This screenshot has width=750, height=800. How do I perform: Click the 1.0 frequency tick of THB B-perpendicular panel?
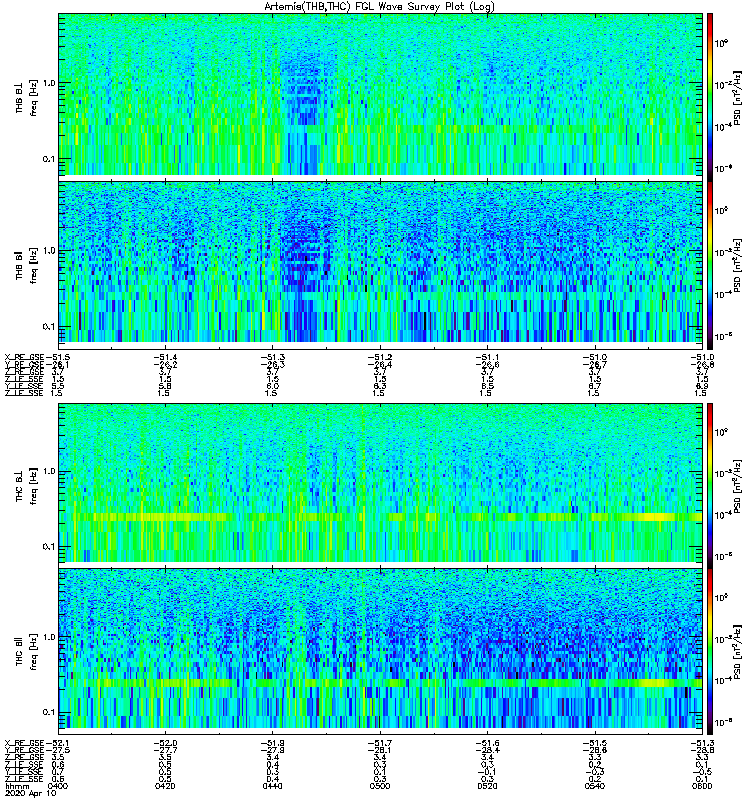pyautogui.click(x=49, y=83)
